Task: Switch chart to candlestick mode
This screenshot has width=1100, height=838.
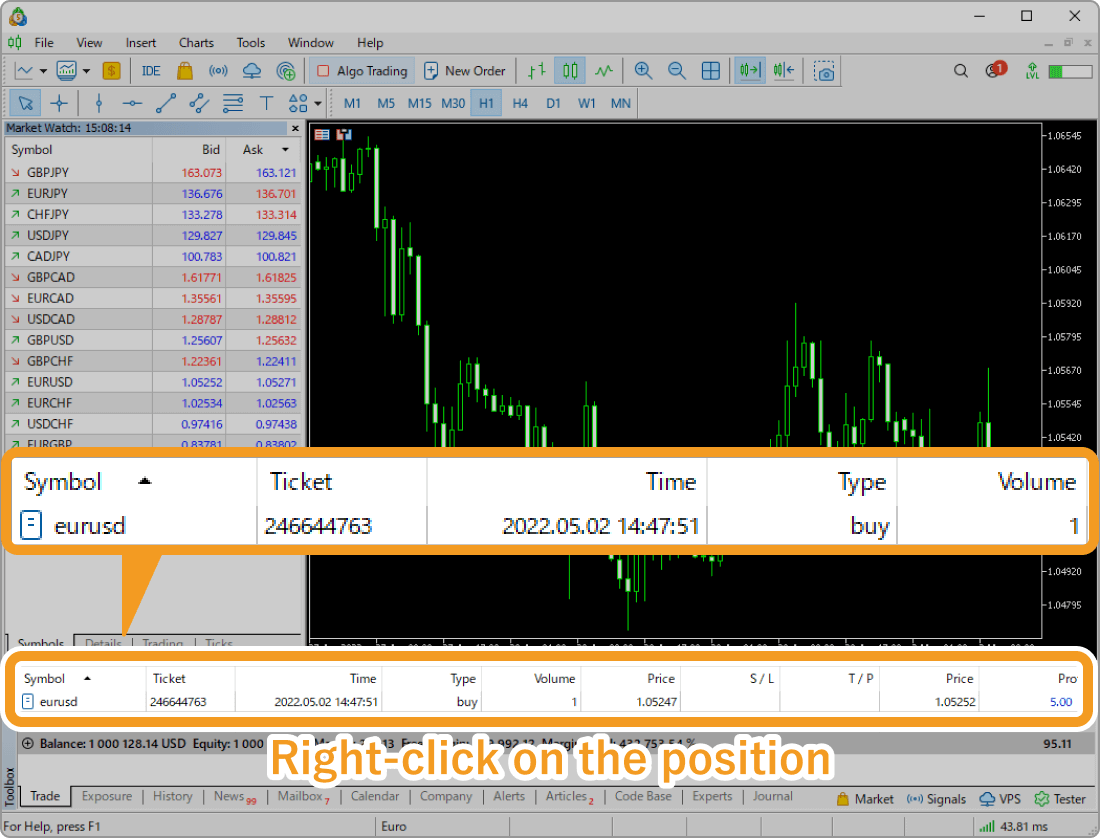Action: (570, 71)
